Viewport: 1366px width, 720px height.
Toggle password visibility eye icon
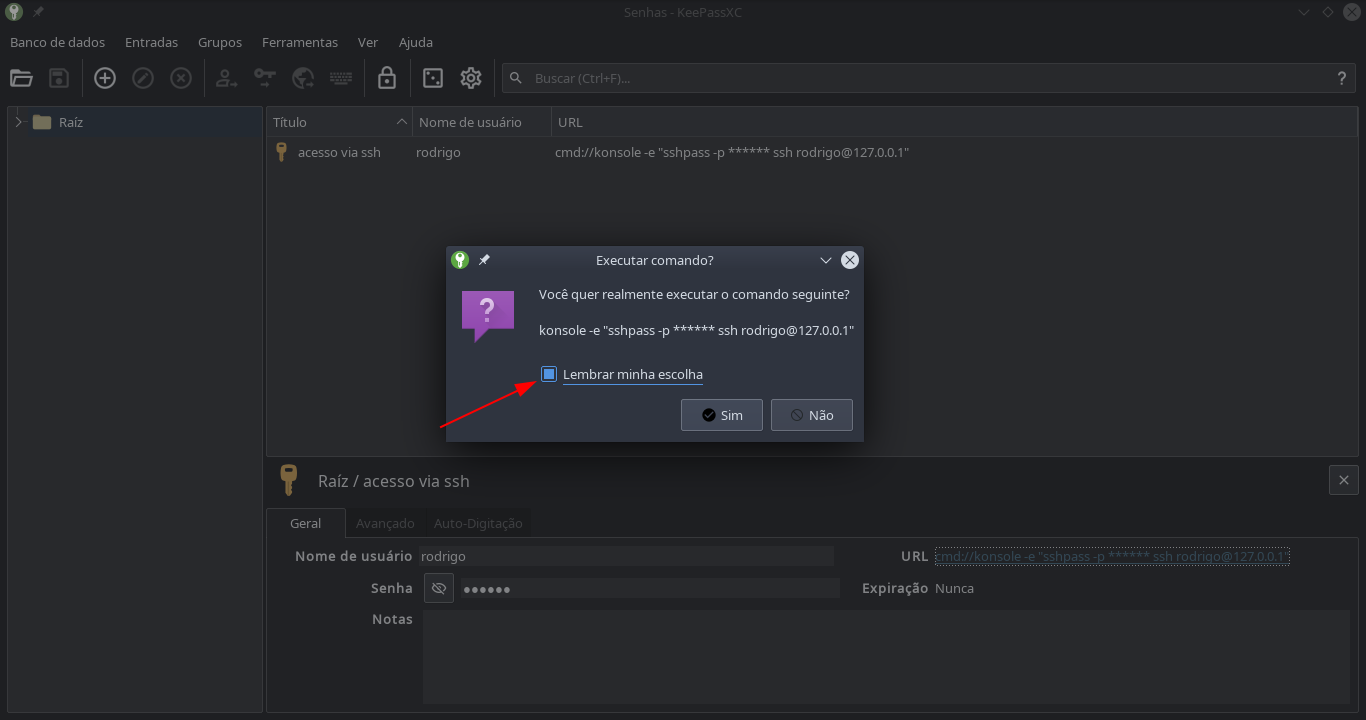click(438, 588)
